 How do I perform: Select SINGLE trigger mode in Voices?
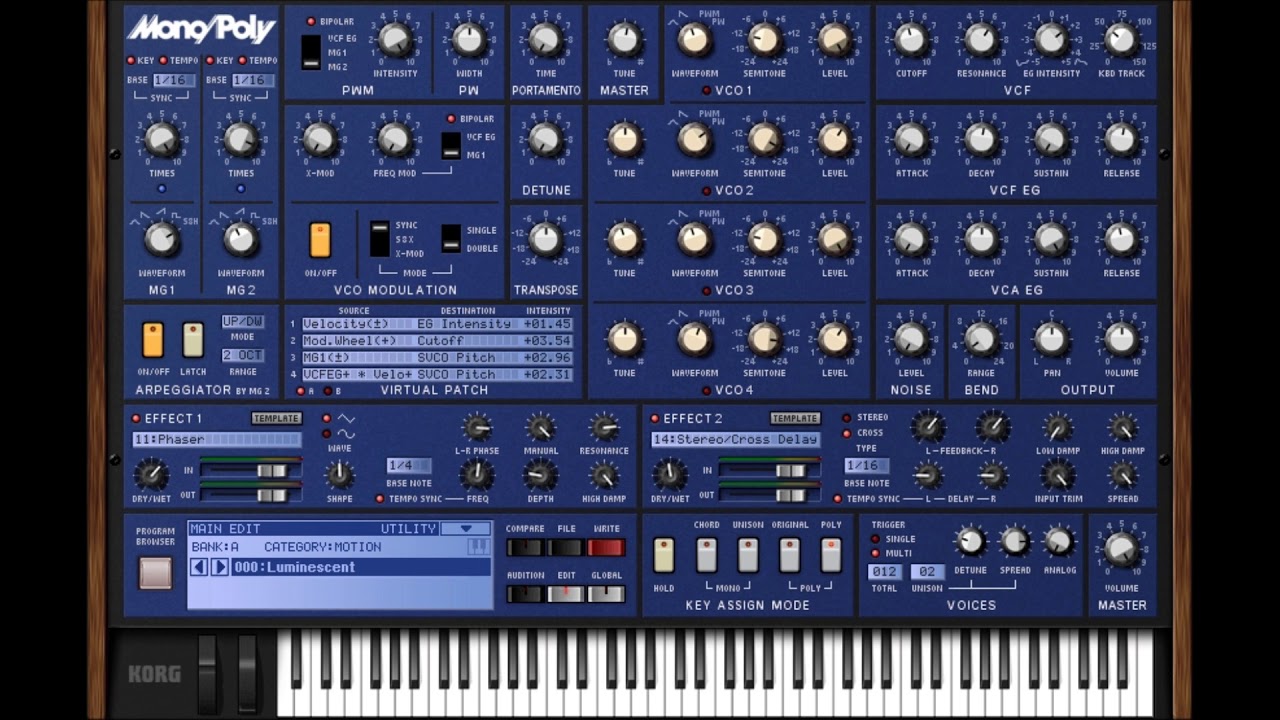click(876, 539)
